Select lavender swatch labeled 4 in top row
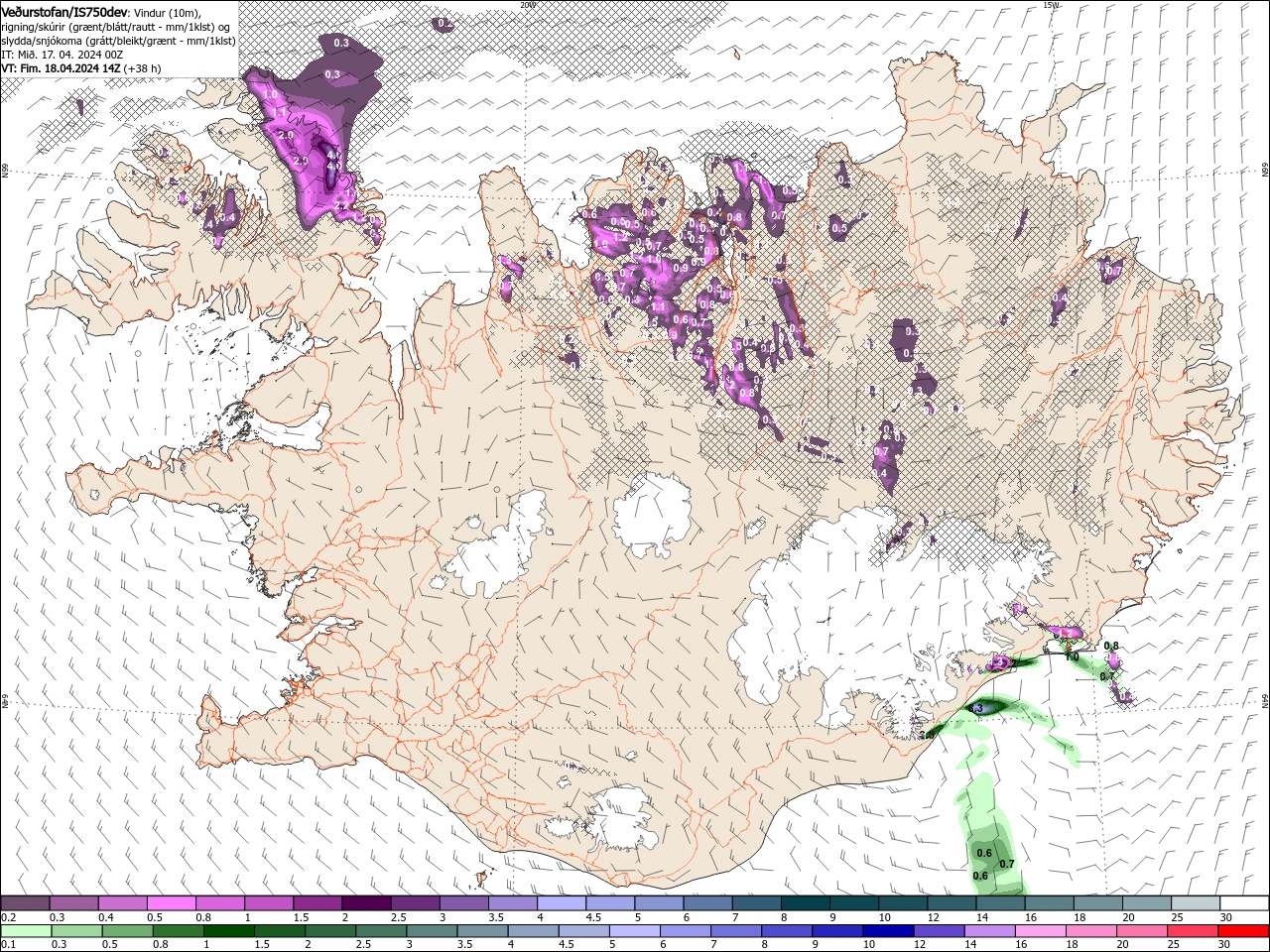This screenshot has height=952, width=1270. click(x=562, y=903)
